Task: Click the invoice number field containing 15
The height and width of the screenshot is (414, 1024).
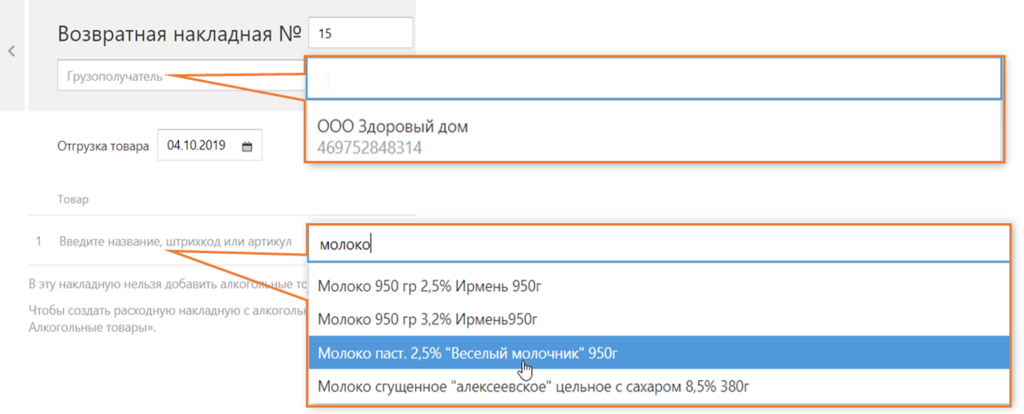Action: [360, 33]
